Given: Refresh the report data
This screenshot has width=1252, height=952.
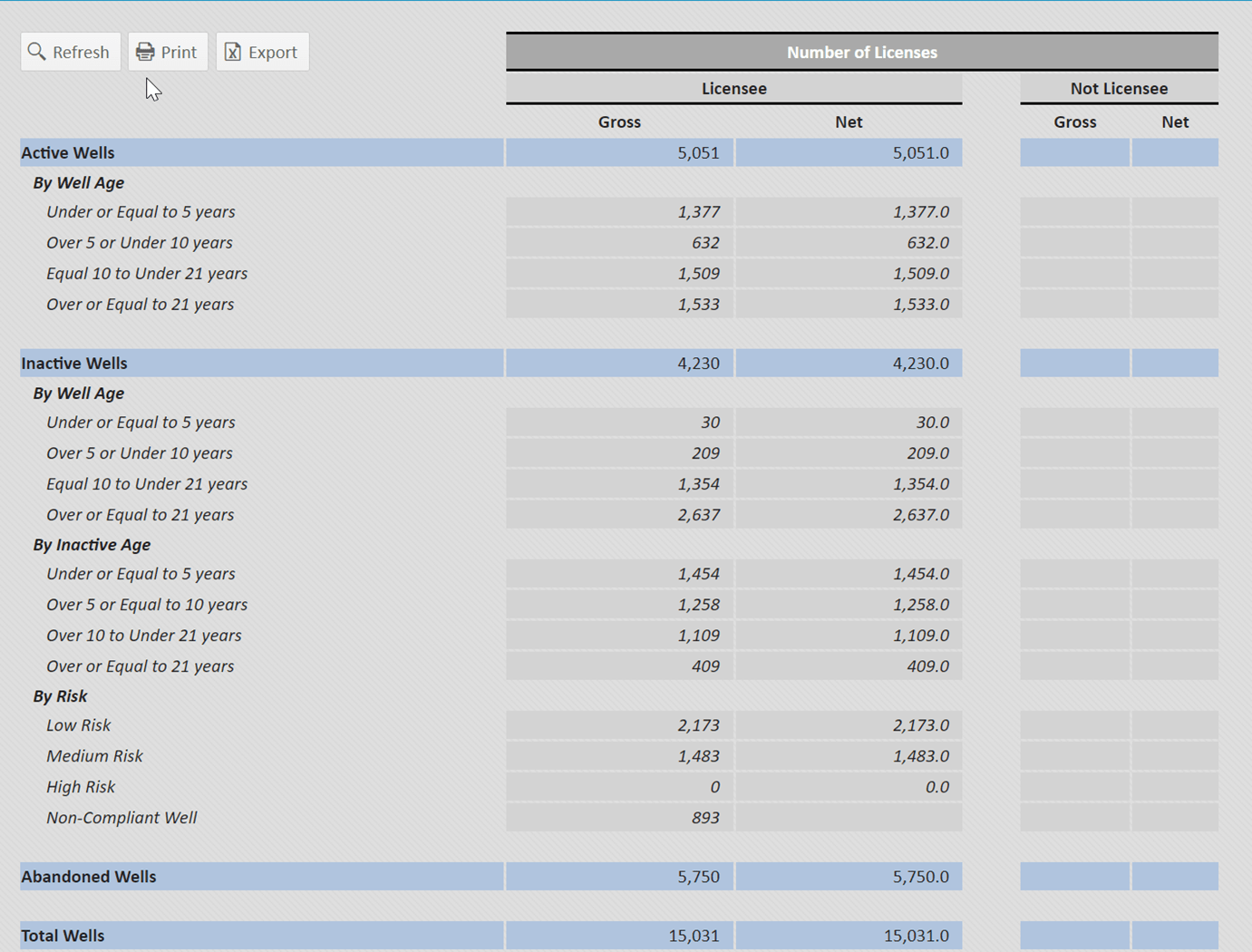Looking at the screenshot, I should [70, 52].
